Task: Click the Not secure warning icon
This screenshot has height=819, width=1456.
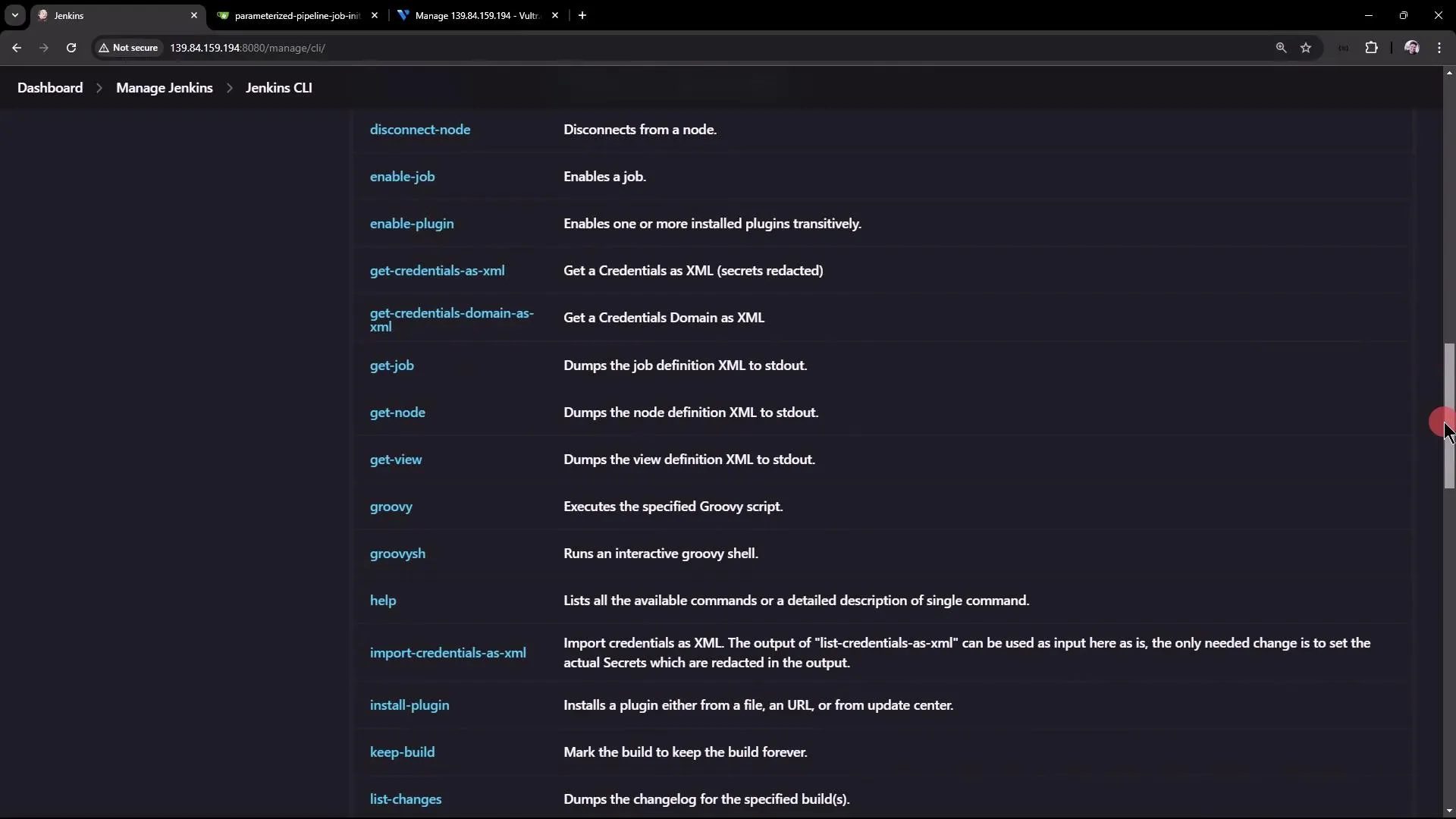Action: 104,48
